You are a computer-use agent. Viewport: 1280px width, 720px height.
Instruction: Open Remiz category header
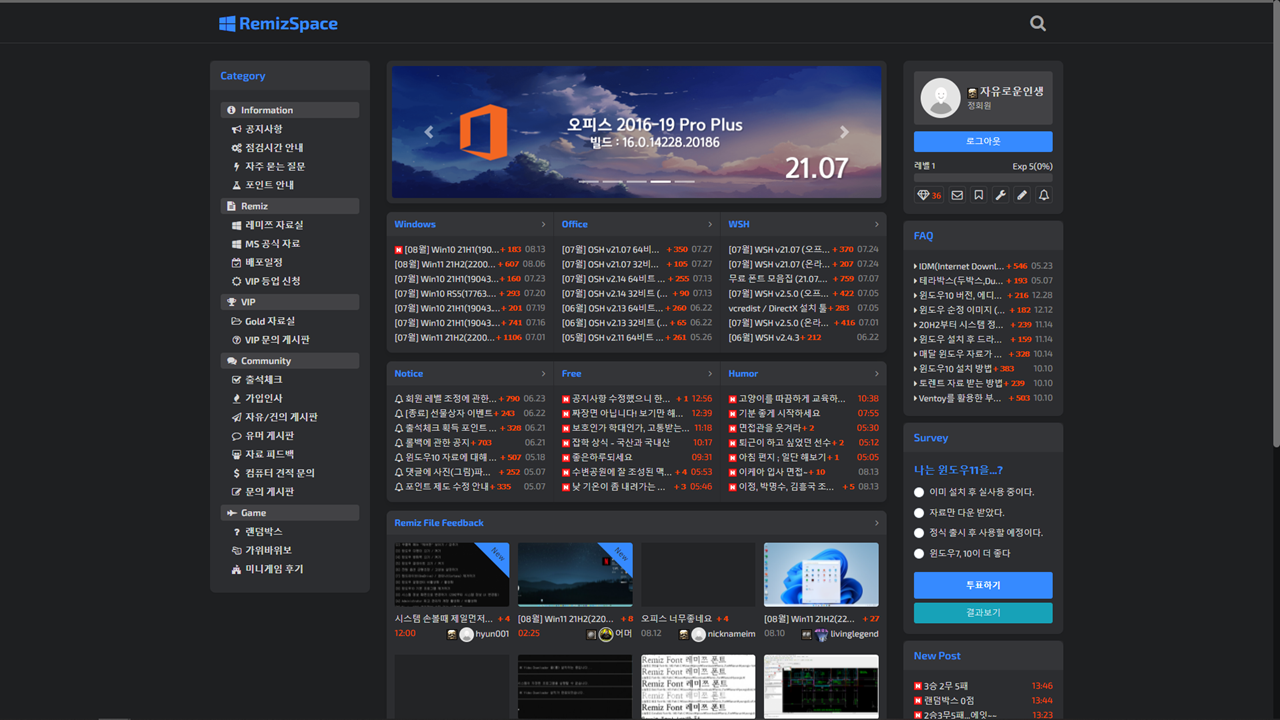(290, 206)
